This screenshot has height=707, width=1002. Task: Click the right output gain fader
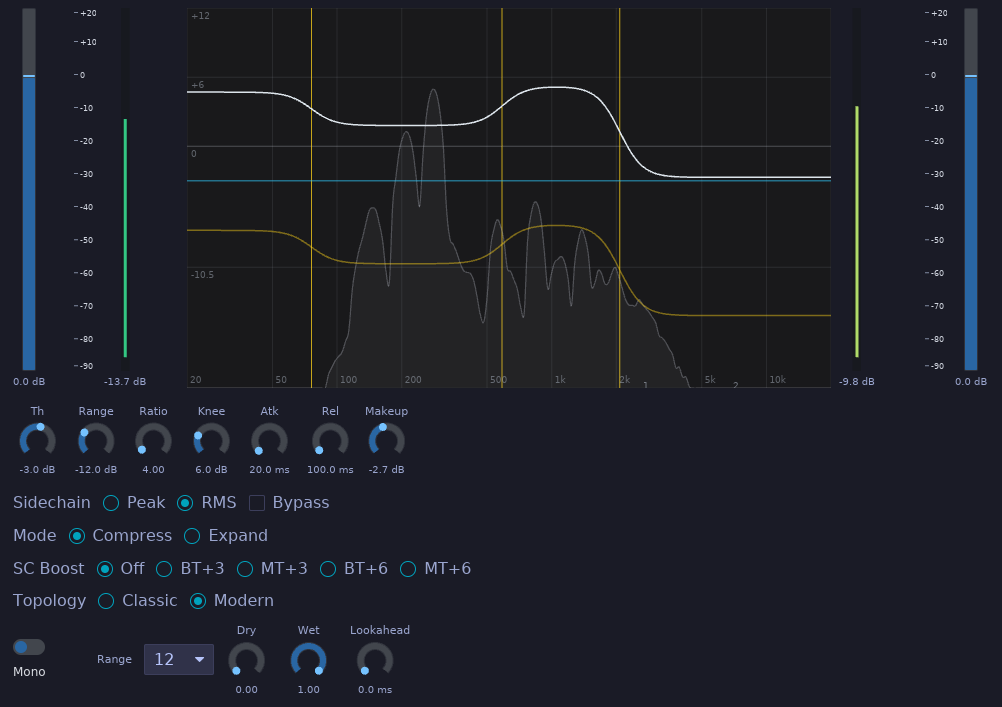click(x=971, y=189)
